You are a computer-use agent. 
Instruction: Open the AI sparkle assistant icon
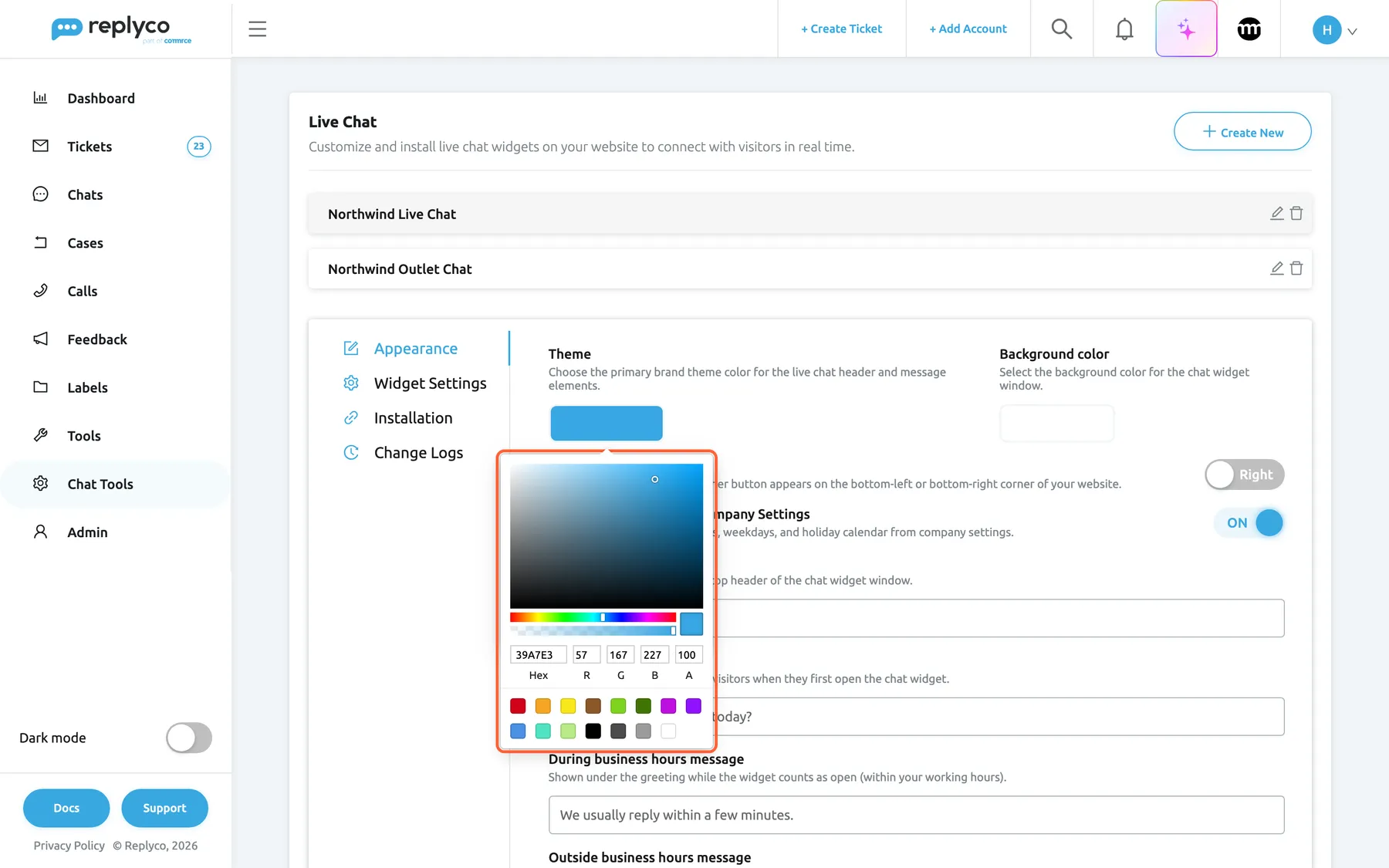1186,29
